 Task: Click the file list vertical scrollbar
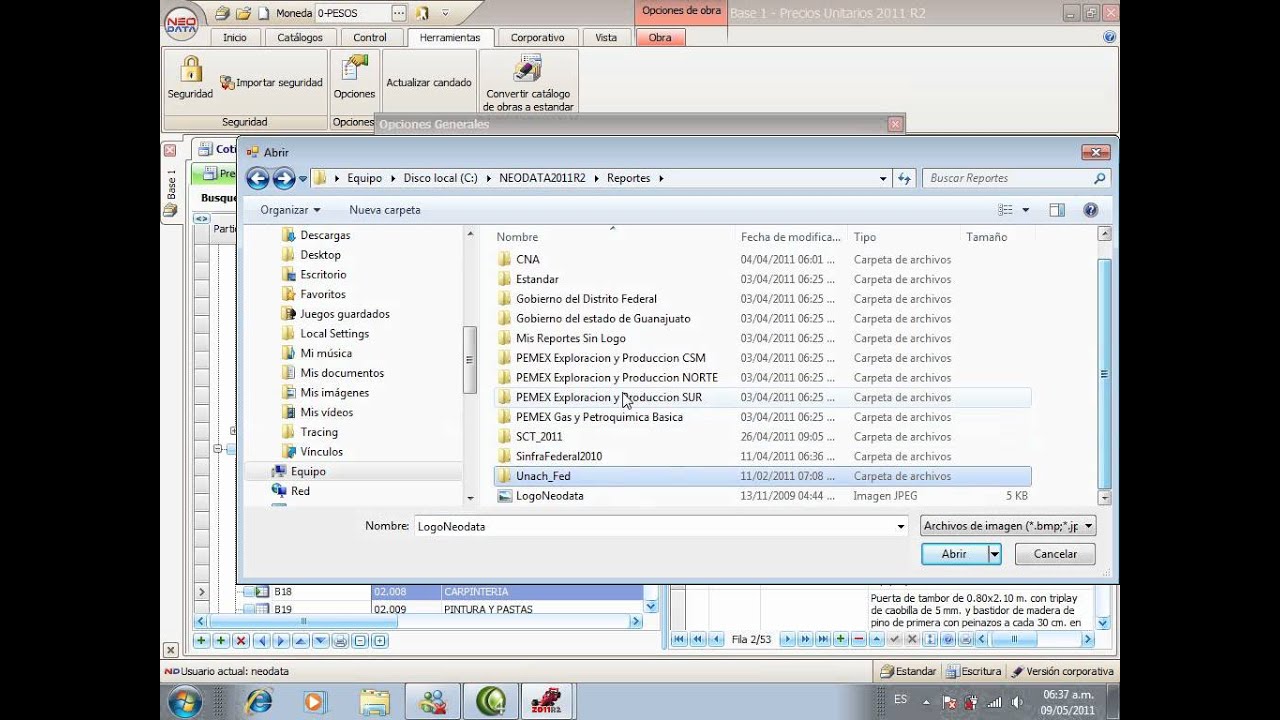click(1104, 366)
